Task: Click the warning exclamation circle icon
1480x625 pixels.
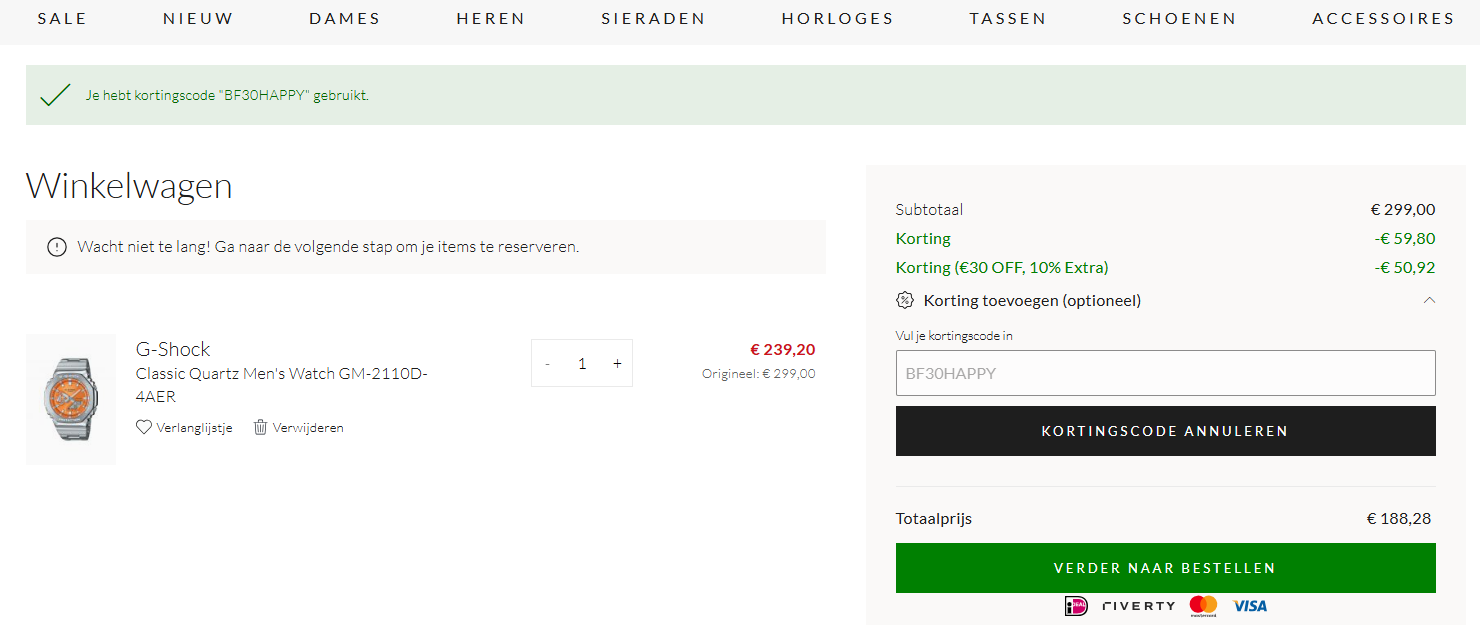Action: coord(57,247)
